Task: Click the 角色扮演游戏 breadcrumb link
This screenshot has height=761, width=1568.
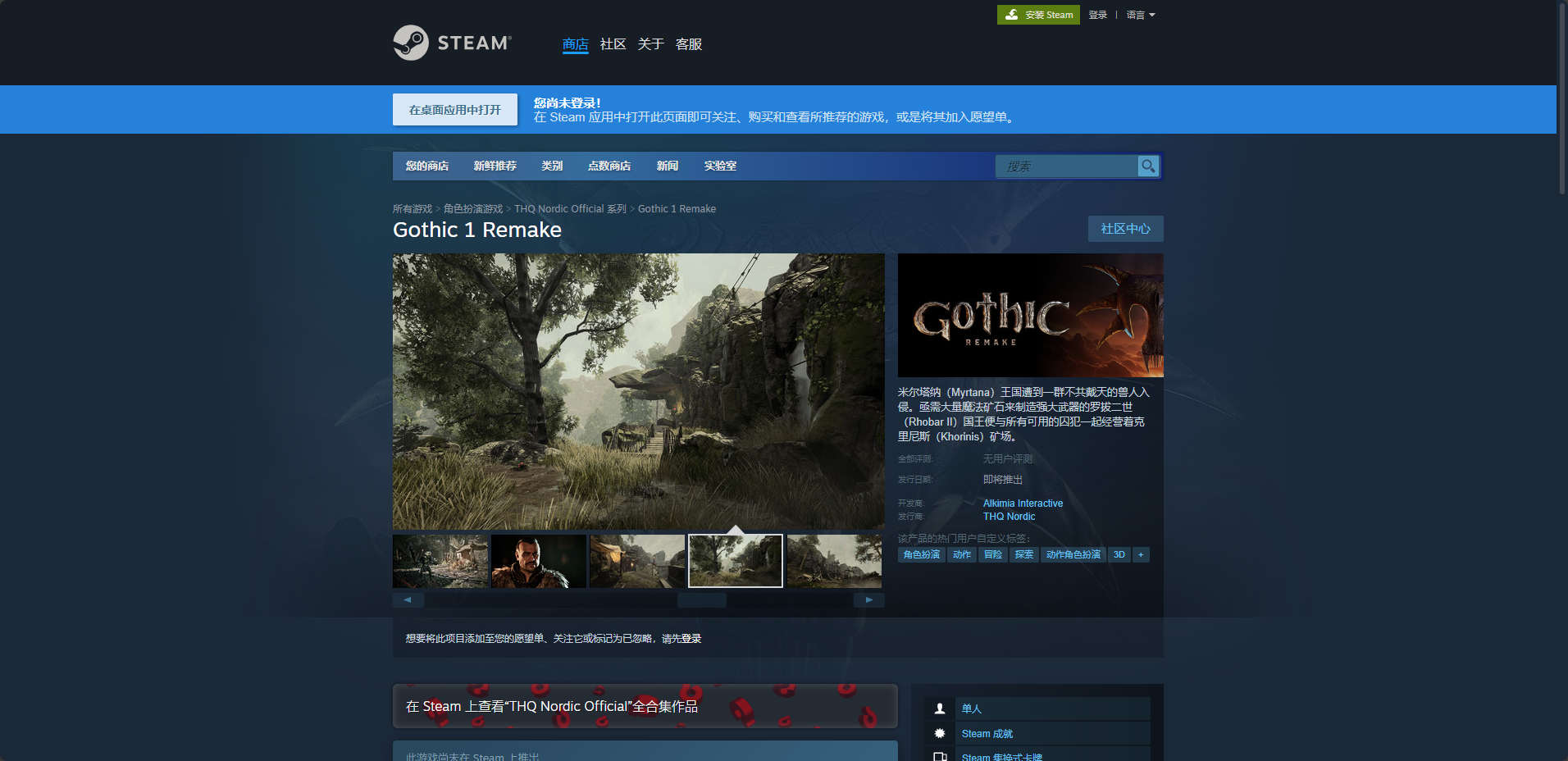Action: pos(473,209)
